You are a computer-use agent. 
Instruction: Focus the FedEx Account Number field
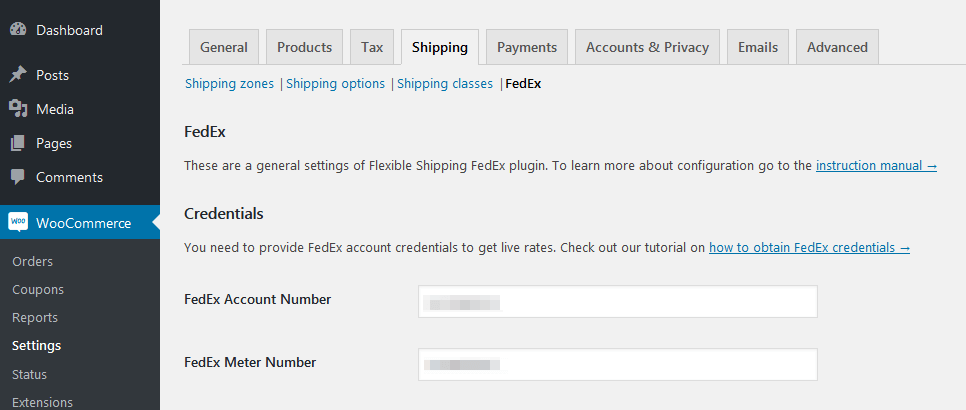tap(618, 302)
